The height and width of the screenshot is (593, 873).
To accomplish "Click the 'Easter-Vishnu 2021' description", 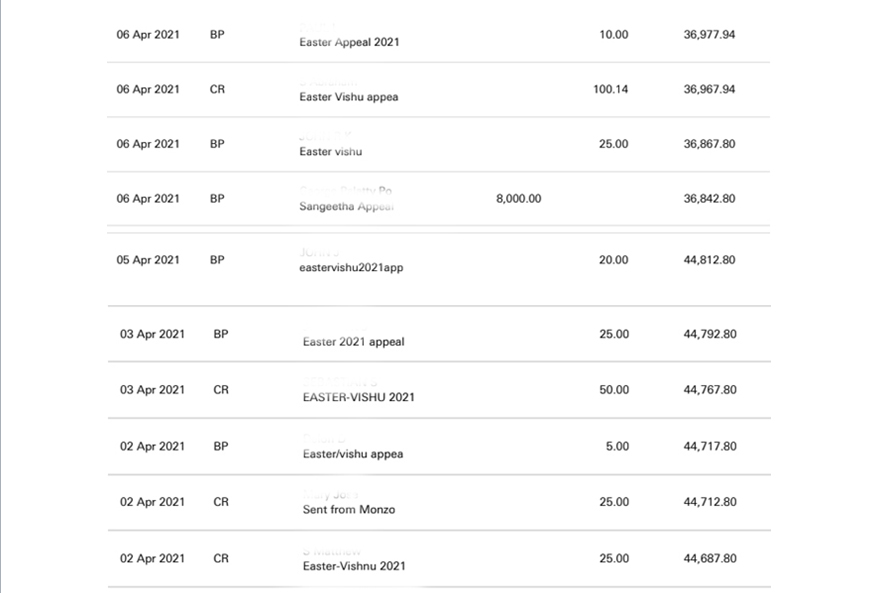I will (354, 566).
